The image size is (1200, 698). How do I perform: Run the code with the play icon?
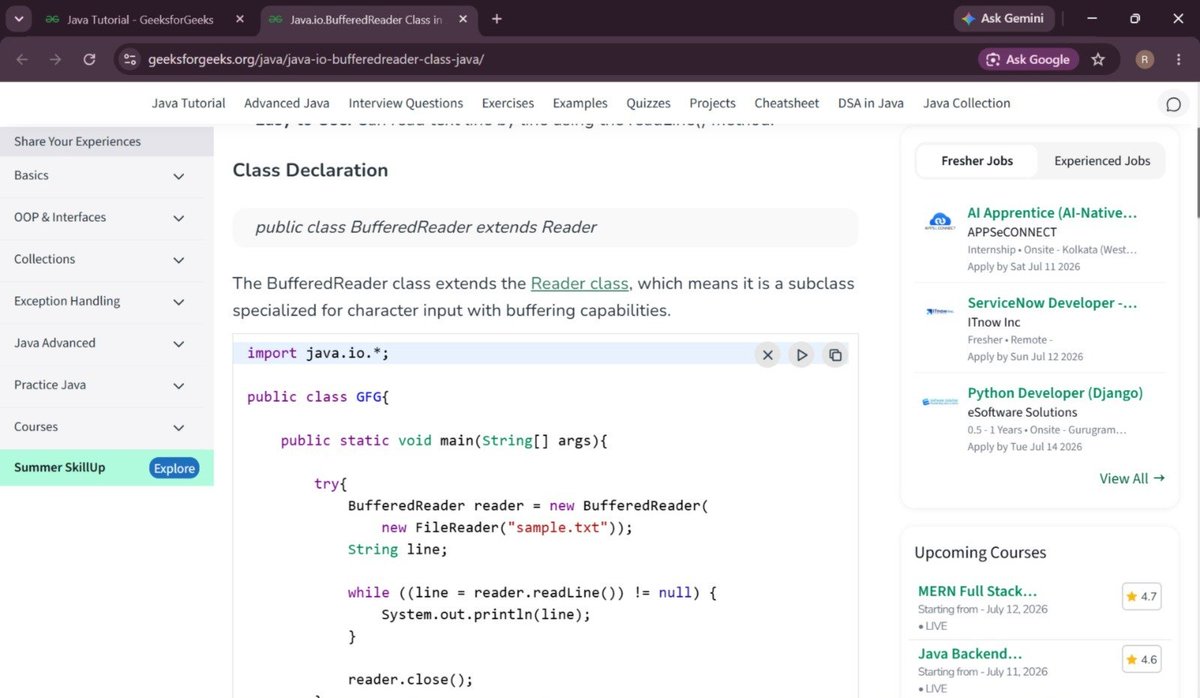(x=801, y=354)
